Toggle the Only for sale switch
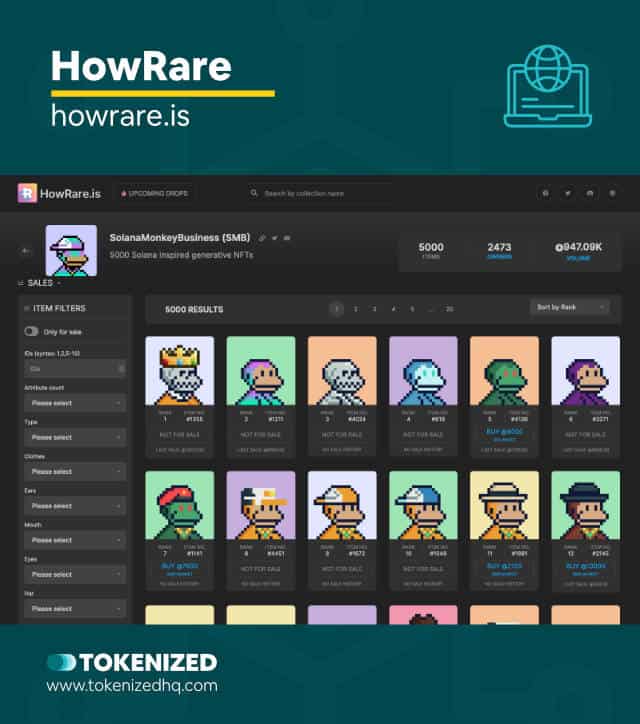The height and width of the screenshot is (724, 640). [31, 332]
